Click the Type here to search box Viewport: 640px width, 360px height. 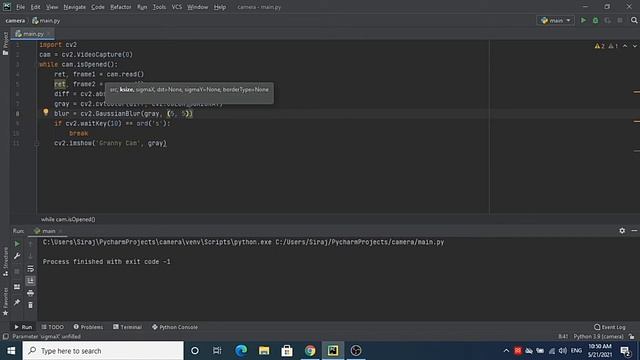[103, 351]
